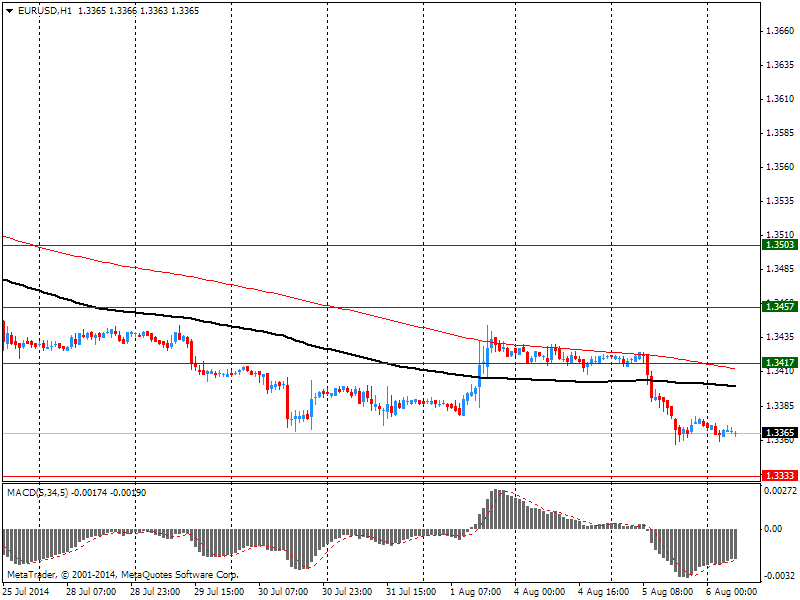Click the 28 Jul 23:00 time label
The width and height of the screenshot is (800, 600).
155,592
